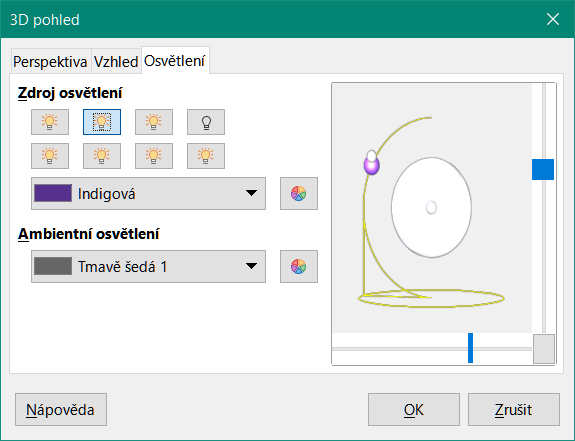The height and width of the screenshot is (441, 575).
Task: Select the Osvětlení tab
Action: point(175,60)
